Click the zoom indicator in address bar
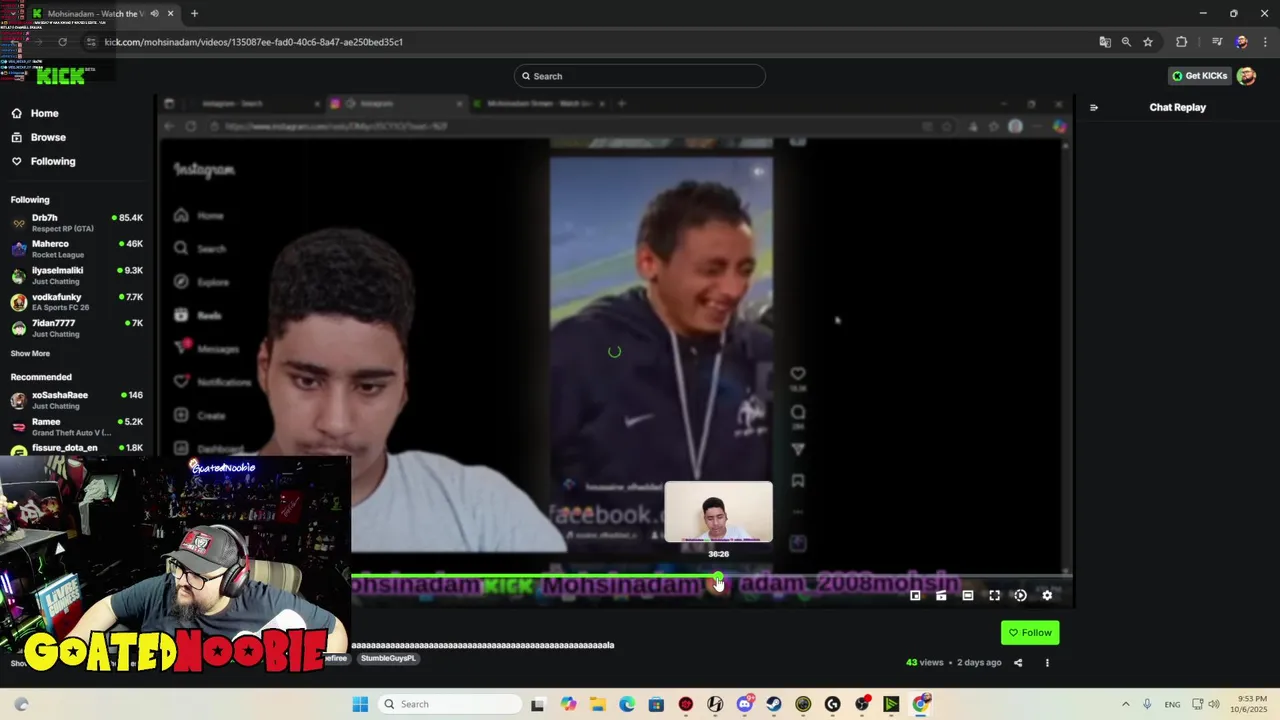 [x=1126, y=42]
